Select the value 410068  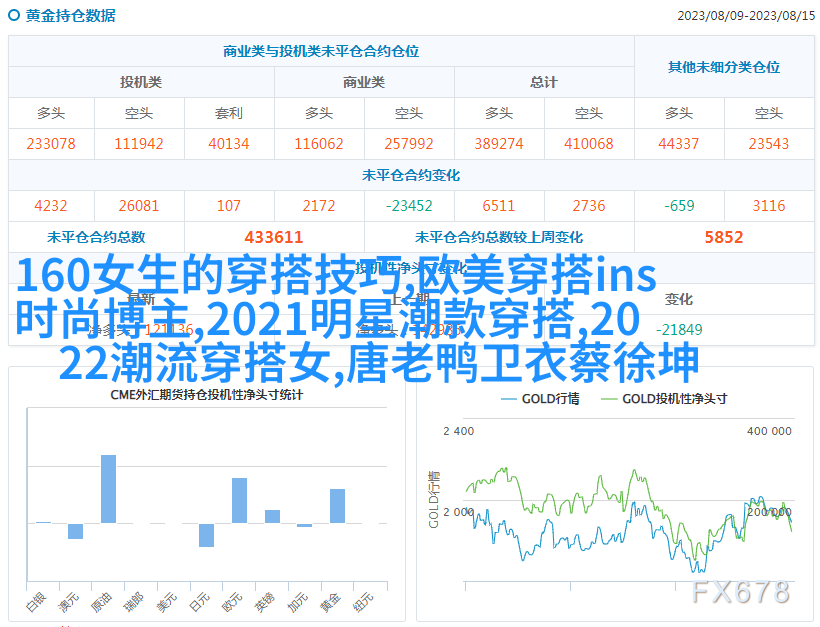click(x=588, y=144)
